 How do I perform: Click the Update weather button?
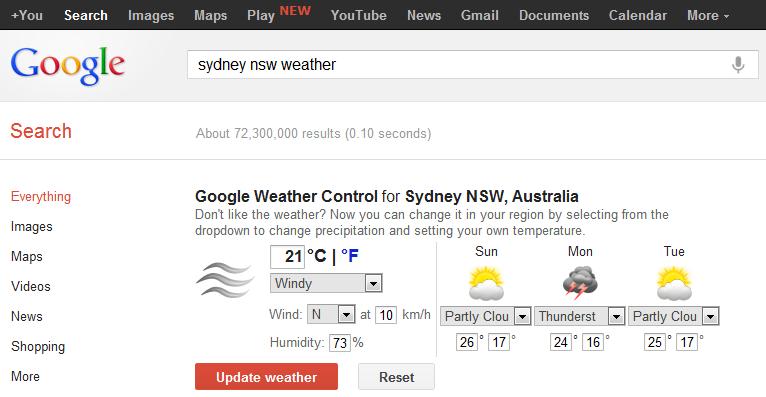tap(266, 376)
